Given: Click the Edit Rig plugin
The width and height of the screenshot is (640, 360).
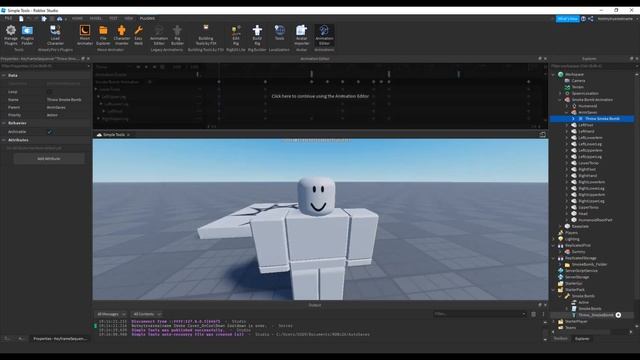Looking at the screenshot, I should coord(236,35).
